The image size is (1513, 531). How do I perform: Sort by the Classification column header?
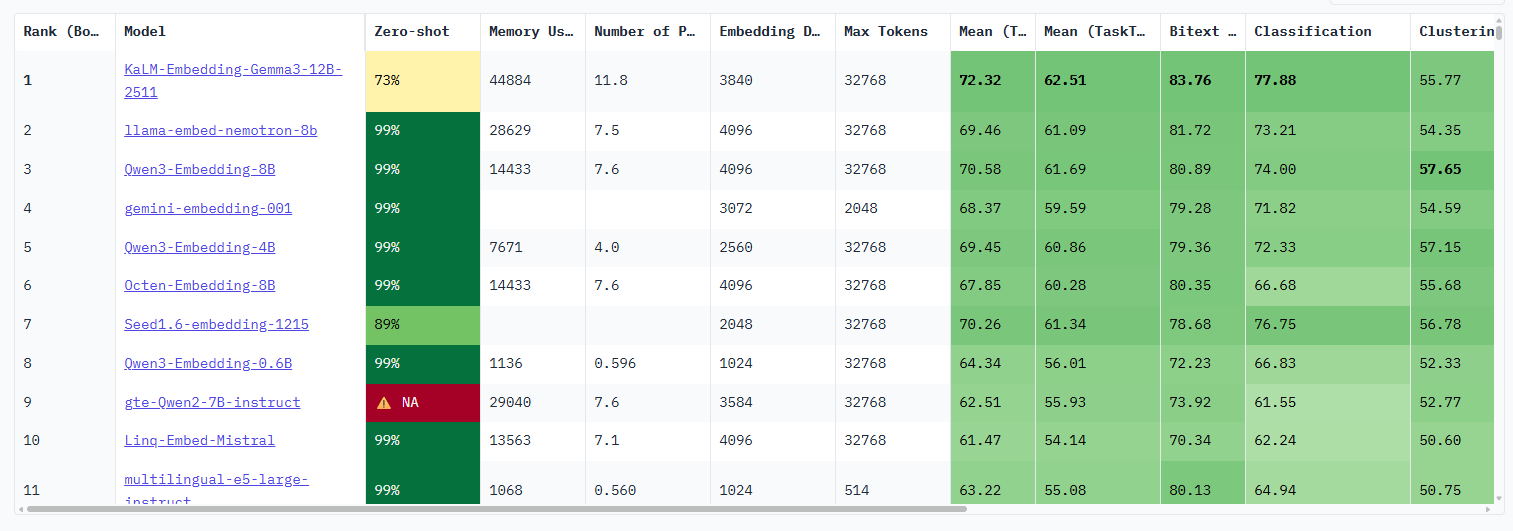pyautogui.click(x=1328, y=32)
